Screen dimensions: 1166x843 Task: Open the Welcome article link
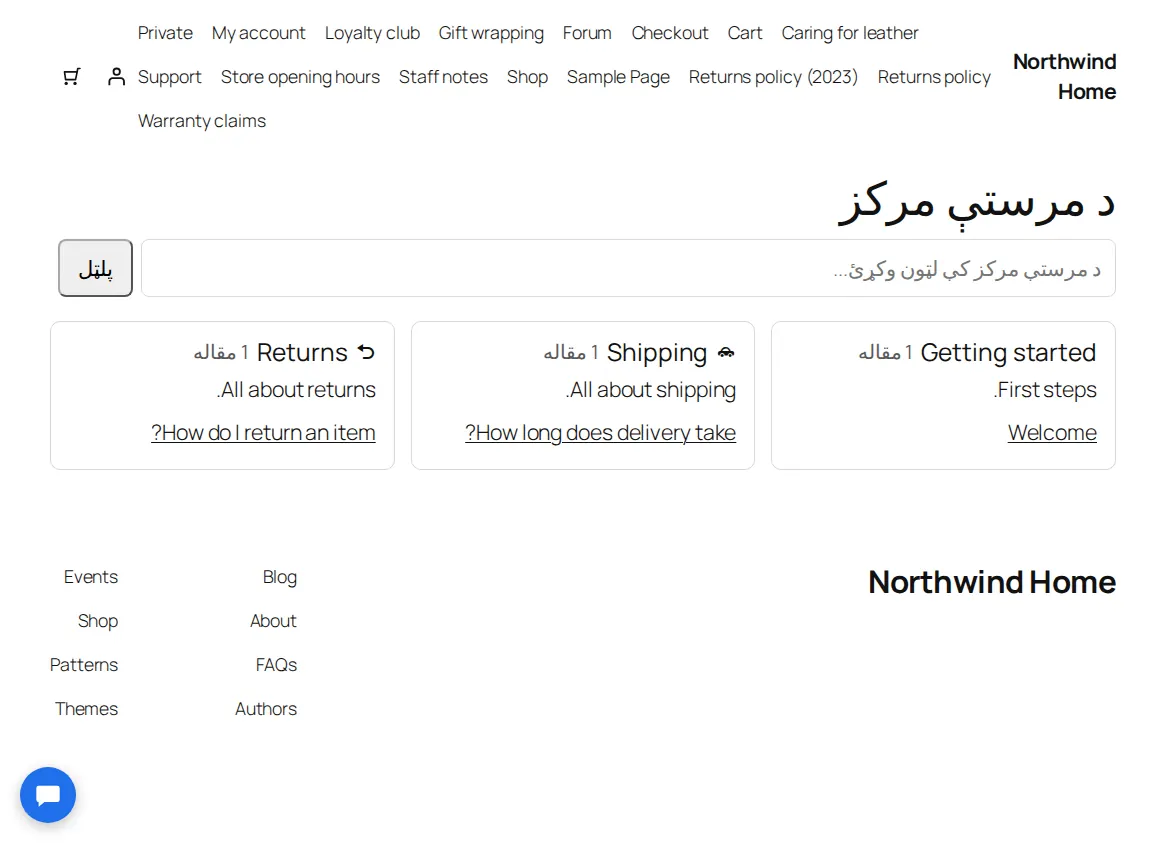pos(1052,433)
